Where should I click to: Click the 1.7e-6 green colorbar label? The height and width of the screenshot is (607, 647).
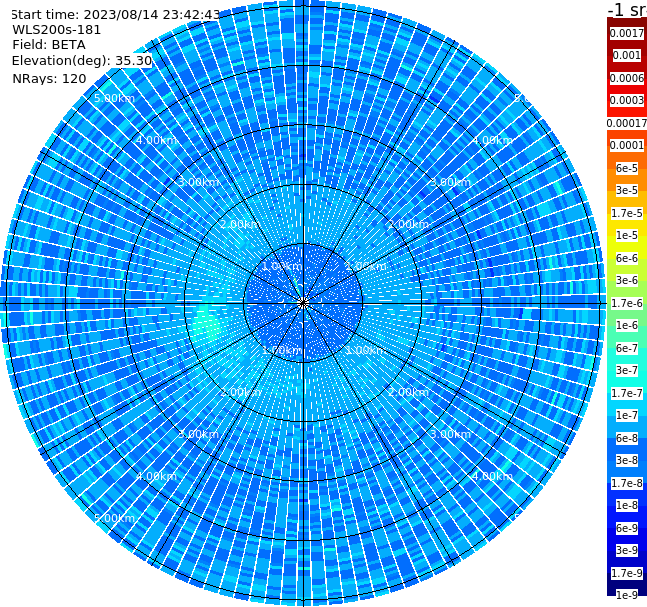pos(627,303)
